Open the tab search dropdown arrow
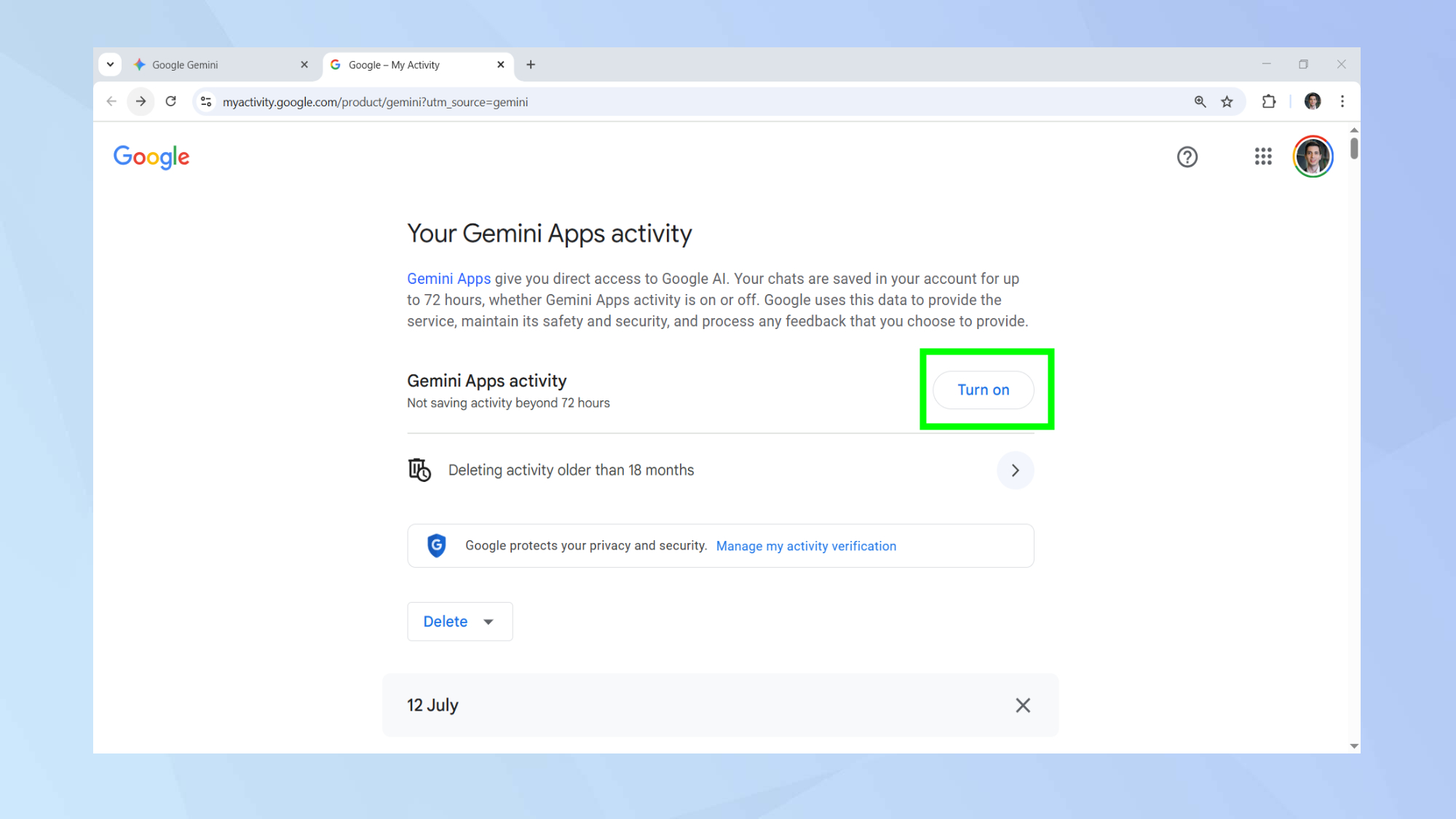This screenshot has height=819, width=1456. point(110,64)
